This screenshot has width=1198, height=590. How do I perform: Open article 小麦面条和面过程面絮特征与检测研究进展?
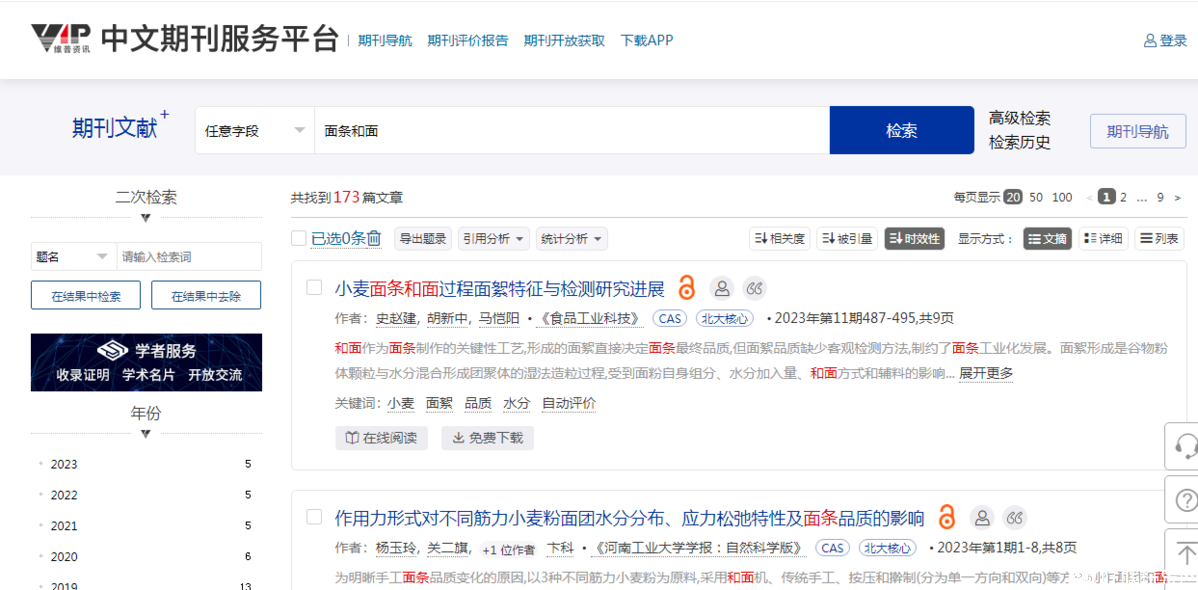500,289
